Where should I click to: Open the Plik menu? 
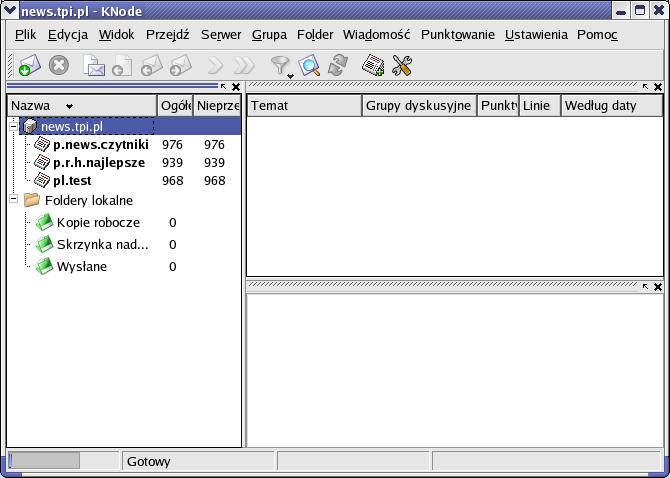[26, 34]
